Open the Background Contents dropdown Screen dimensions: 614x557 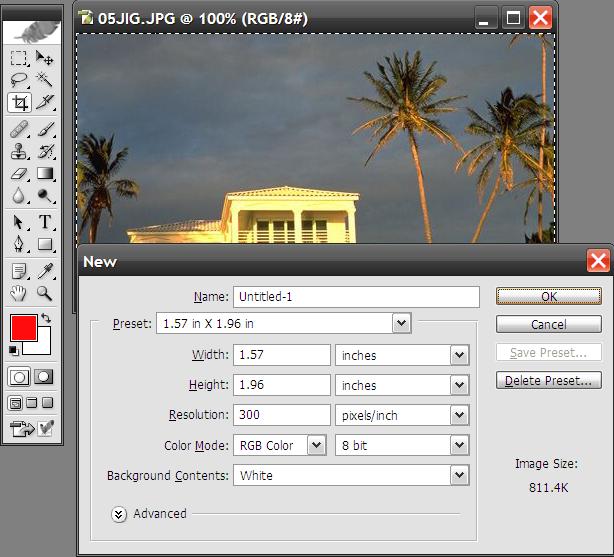(459, 475)
